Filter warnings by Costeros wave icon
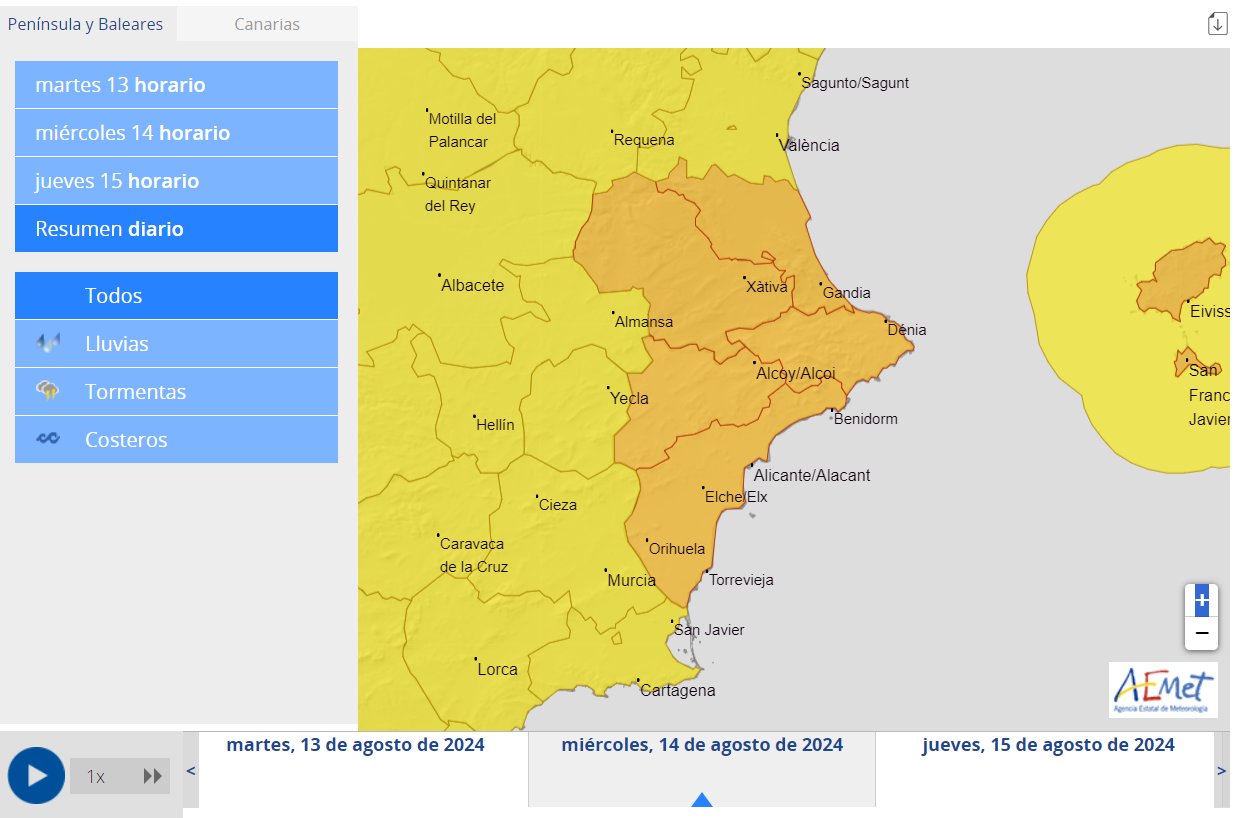The image size is (1240, 818). [x=48, y=440]
